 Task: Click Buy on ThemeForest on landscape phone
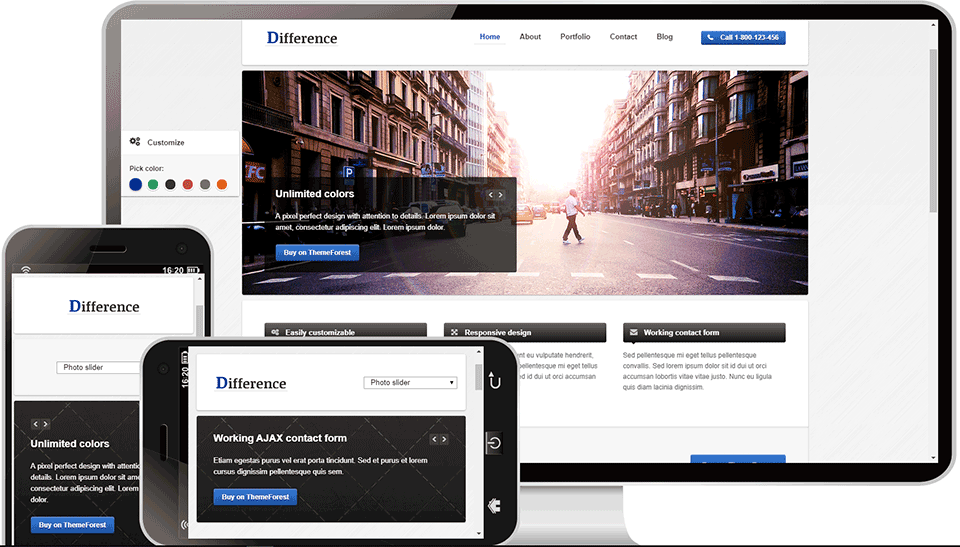point(255,497)
